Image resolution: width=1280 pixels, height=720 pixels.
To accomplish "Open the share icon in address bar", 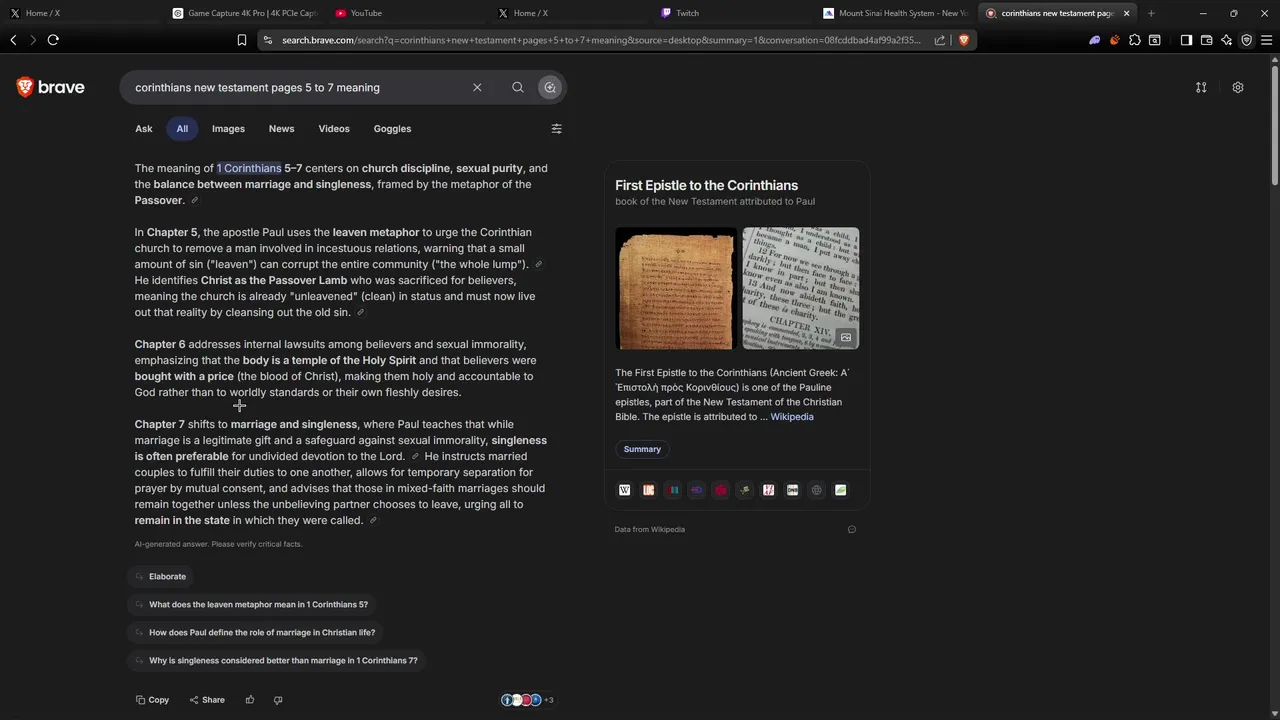I will click(x=940, y=40).
